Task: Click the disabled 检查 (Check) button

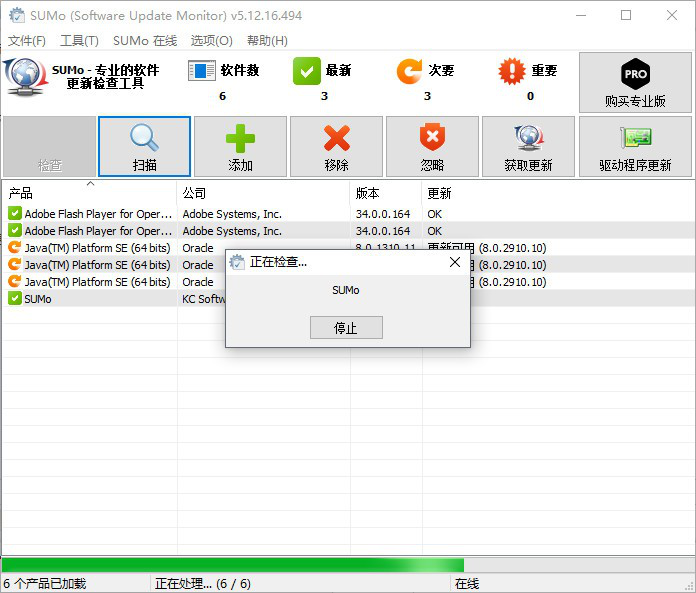Action: pyautogui.click(x=50, y=146)
